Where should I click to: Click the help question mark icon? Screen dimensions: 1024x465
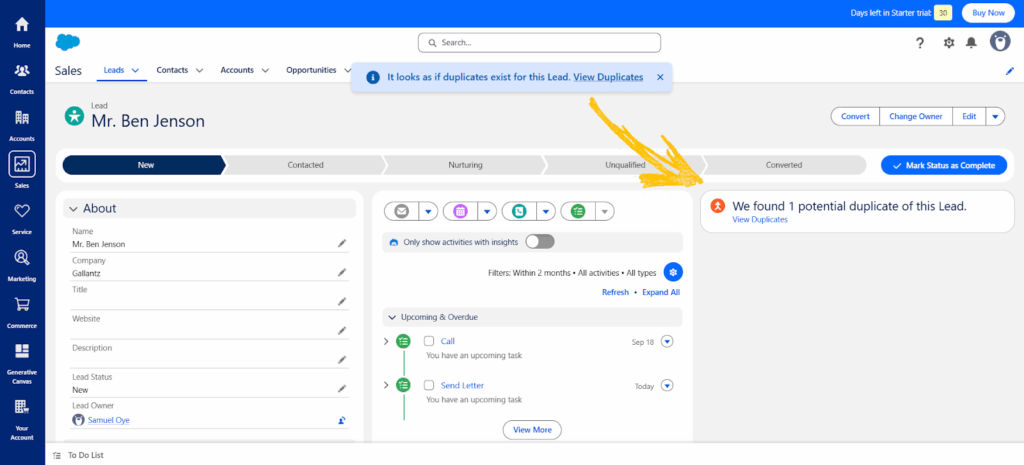pos(920,42)
